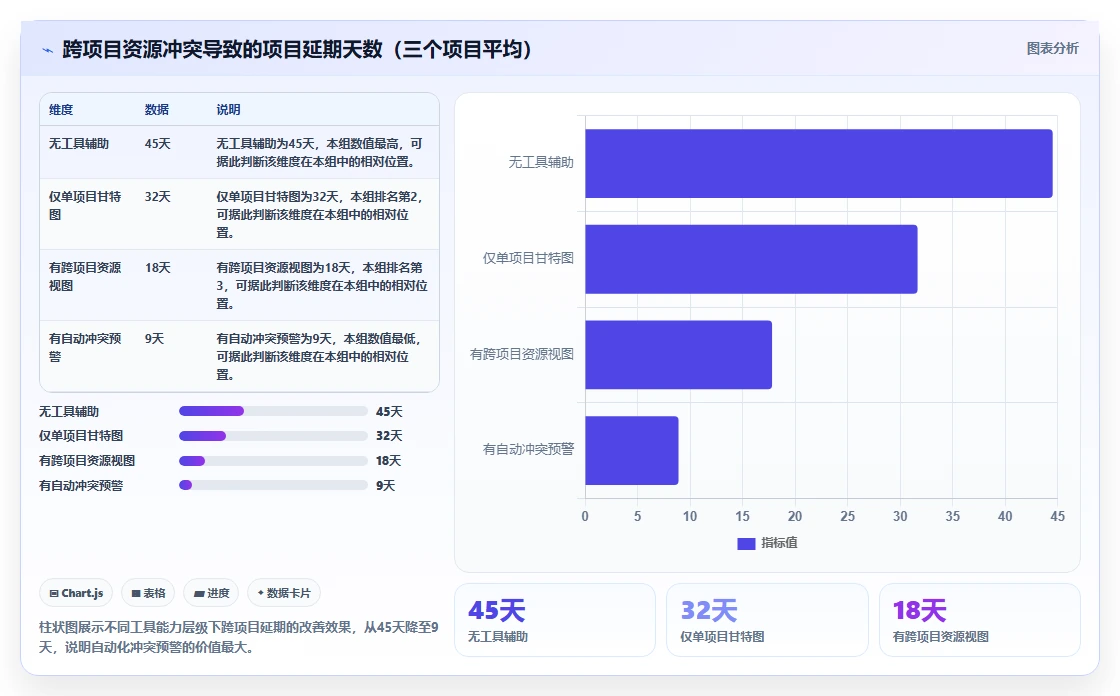The image size is (1120, 696).
Task: Click the 有跨项目资源视图 bar in the chart
Action: [x=678, y=355]
